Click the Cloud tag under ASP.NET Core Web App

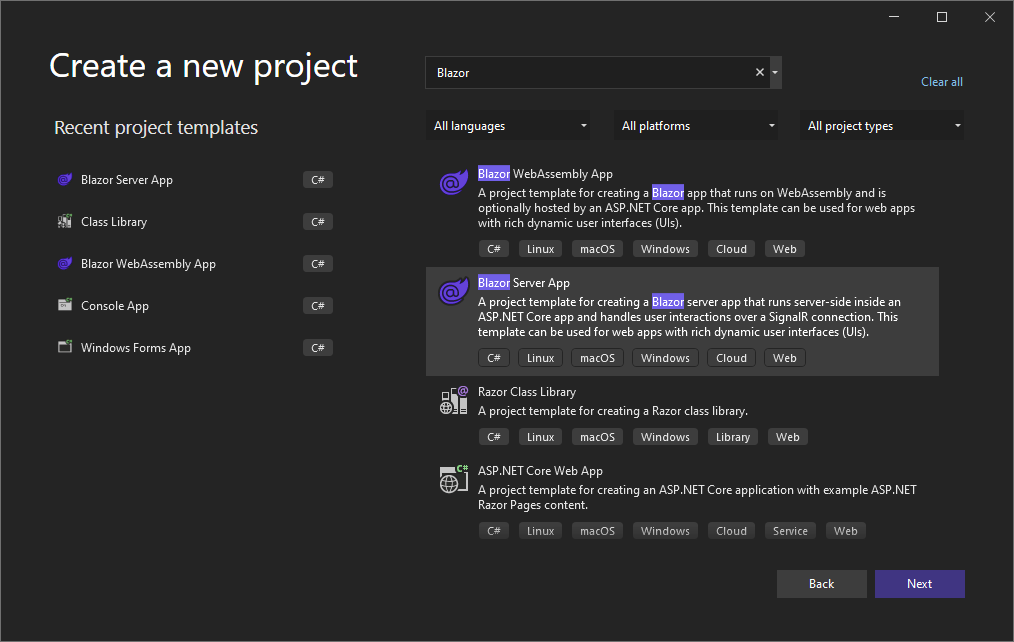click(731, 531)
